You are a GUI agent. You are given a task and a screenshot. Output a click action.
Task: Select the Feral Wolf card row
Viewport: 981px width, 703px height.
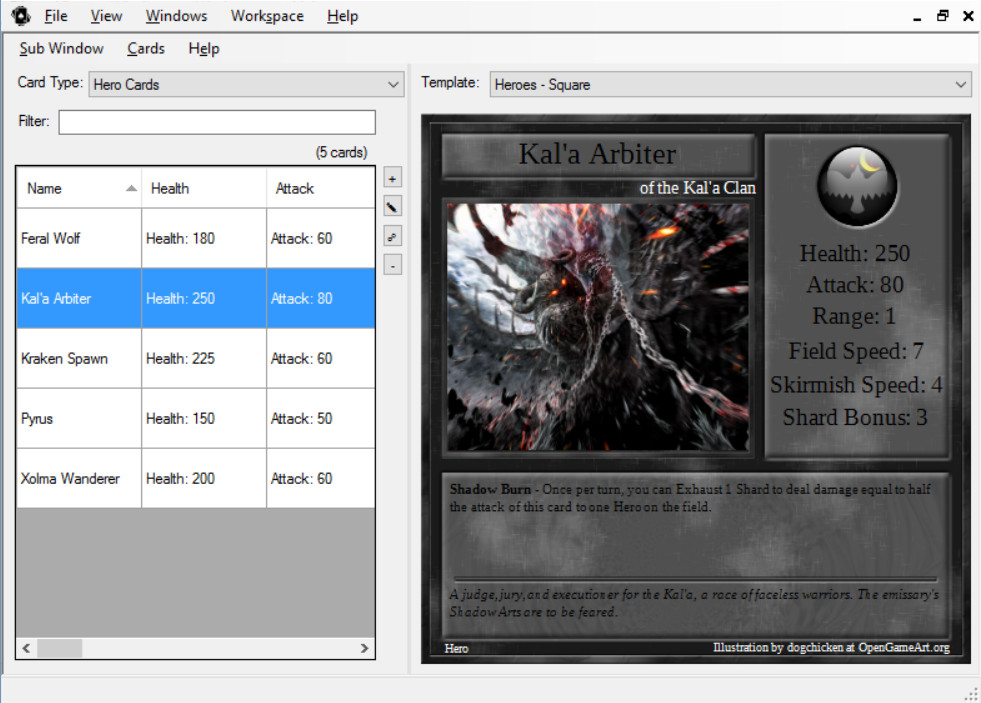click(x=196, y=238)
